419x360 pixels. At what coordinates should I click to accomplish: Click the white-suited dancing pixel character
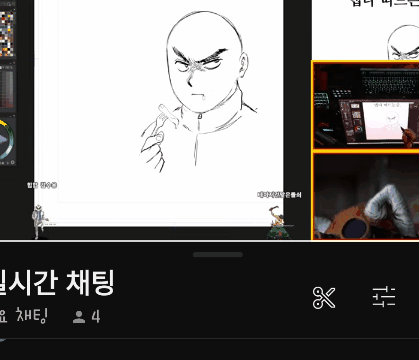pyautogui.click(x=39, y=221)
